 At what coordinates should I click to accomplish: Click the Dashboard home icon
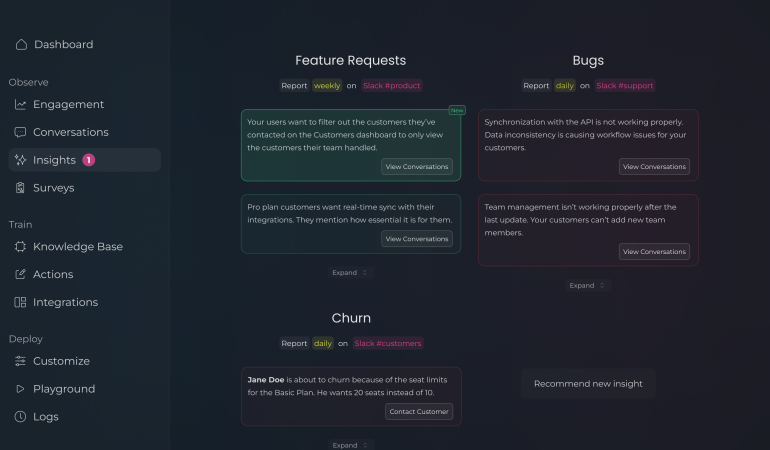(21, 45)
